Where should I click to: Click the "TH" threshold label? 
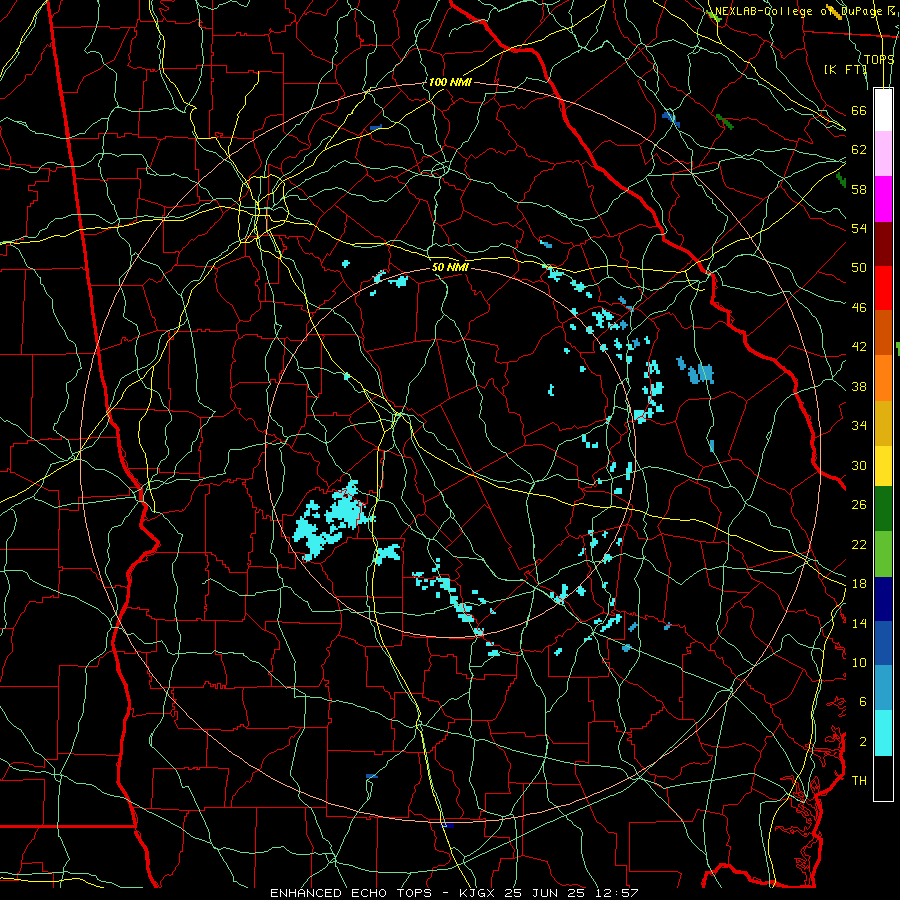pyautogui.click(x=859, y=781)
